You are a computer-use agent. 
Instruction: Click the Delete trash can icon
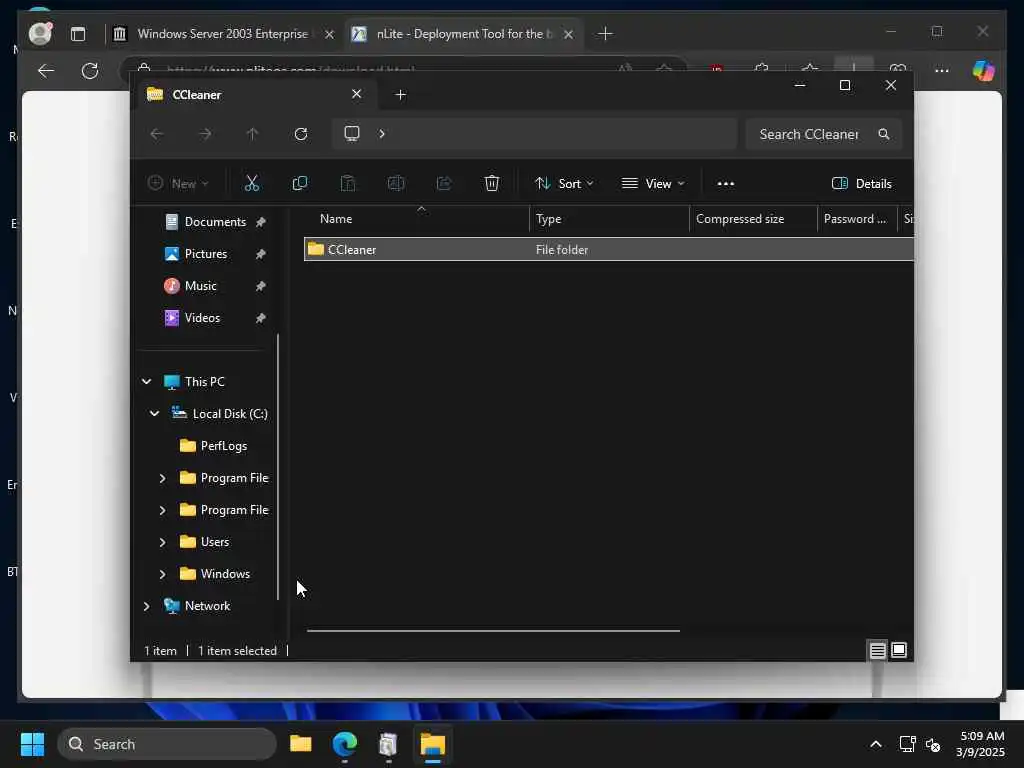click(x=492, y=184)
